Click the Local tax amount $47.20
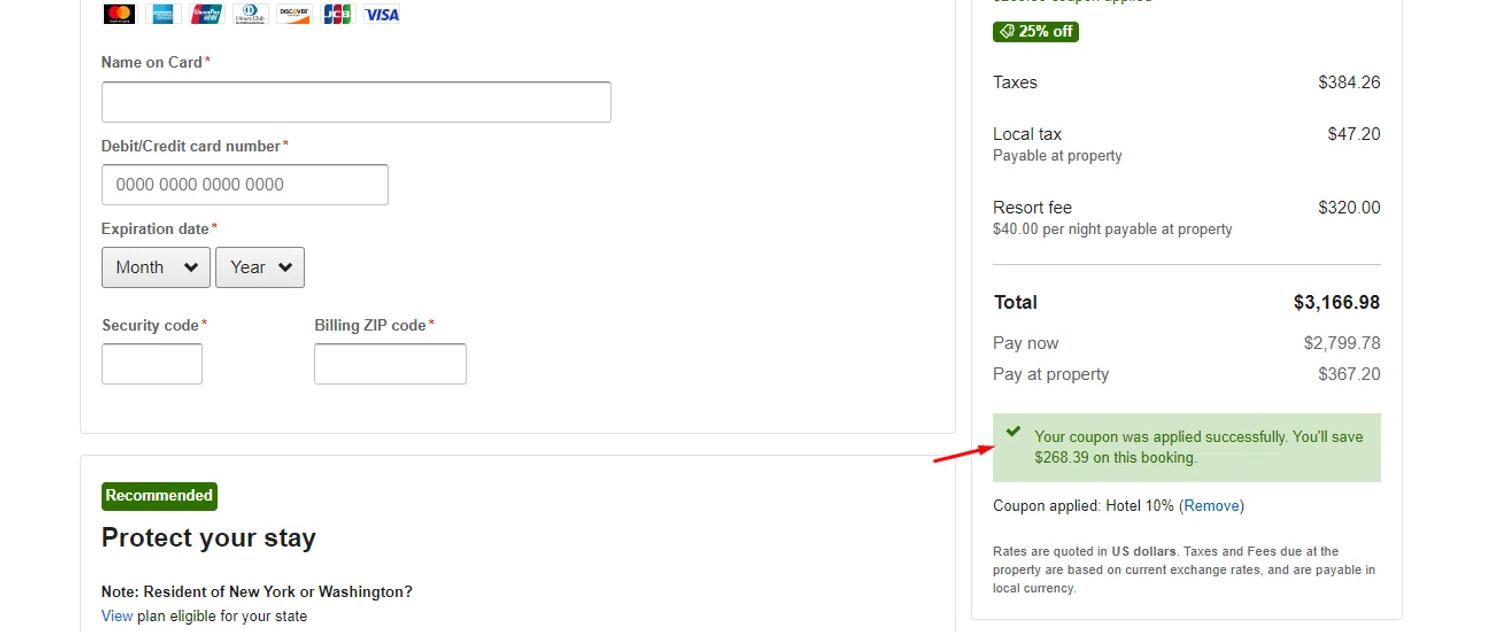 coord(1354,134)
